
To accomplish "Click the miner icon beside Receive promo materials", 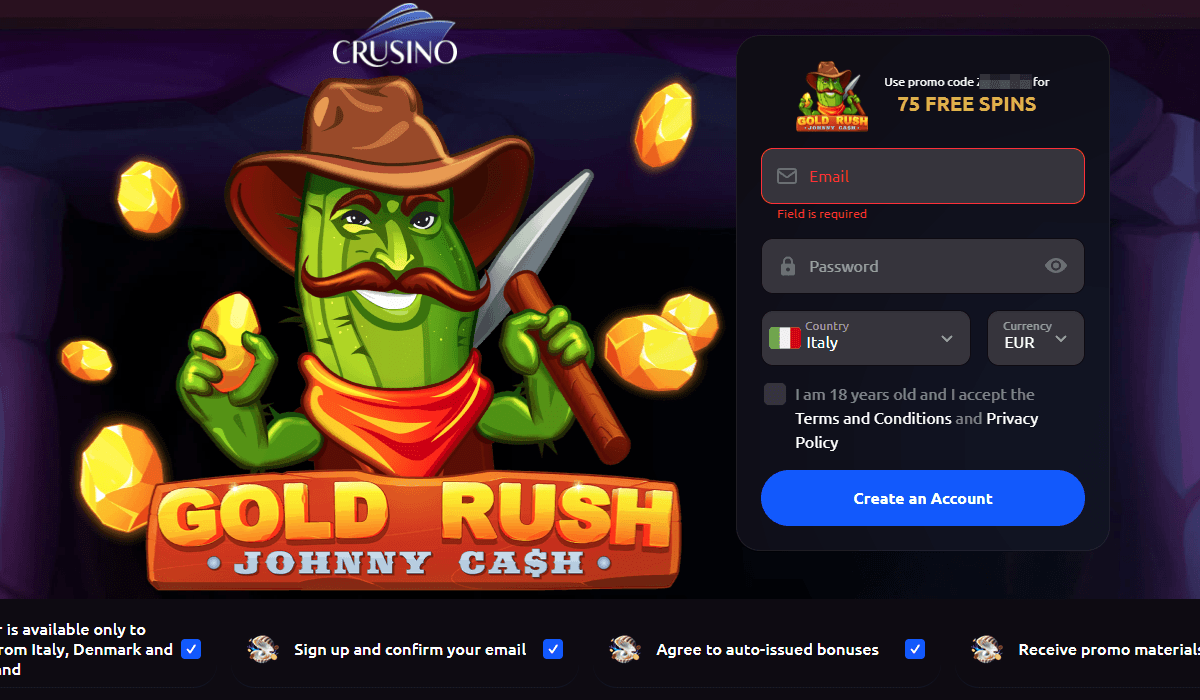I will (987, 649).
